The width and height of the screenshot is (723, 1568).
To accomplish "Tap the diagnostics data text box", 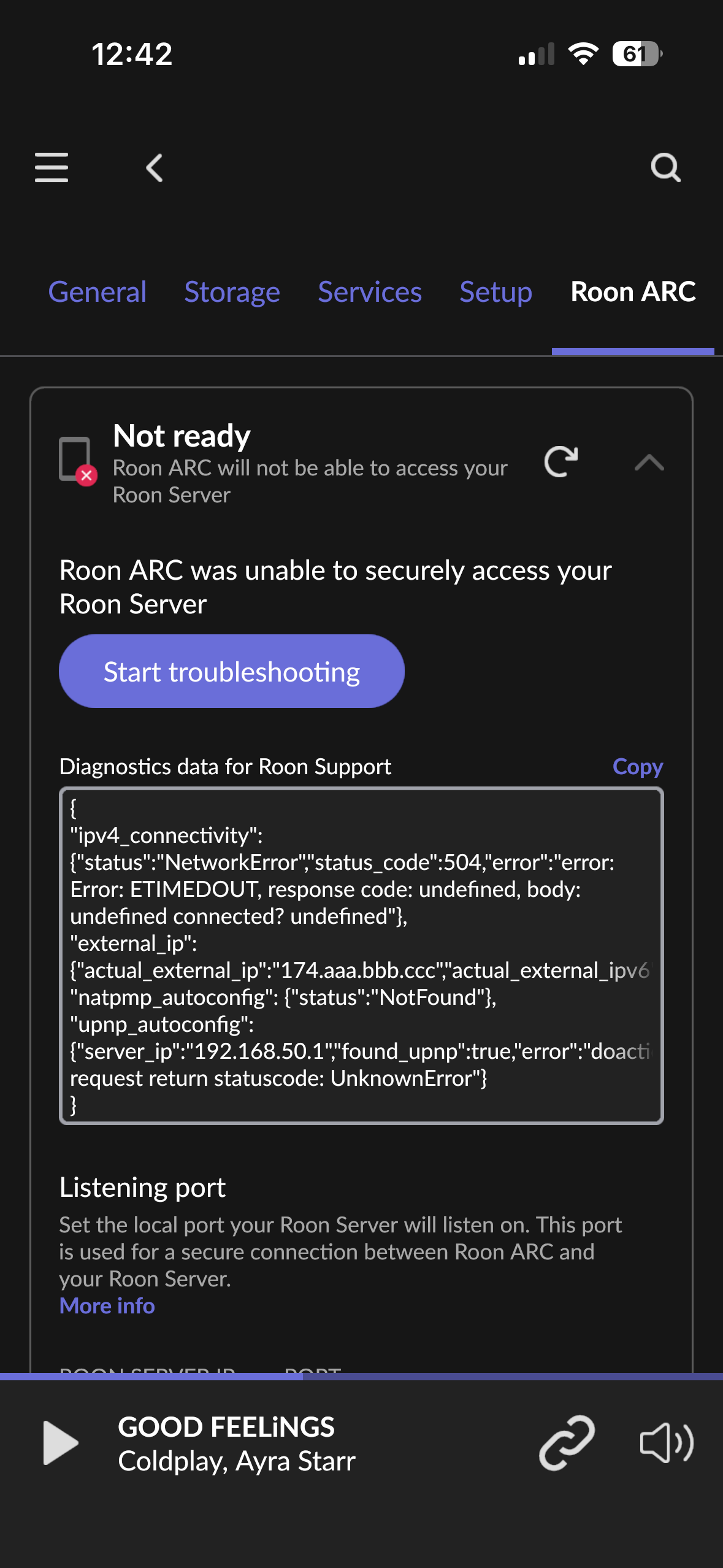I will pyautogui.click(x=361, y=955).
